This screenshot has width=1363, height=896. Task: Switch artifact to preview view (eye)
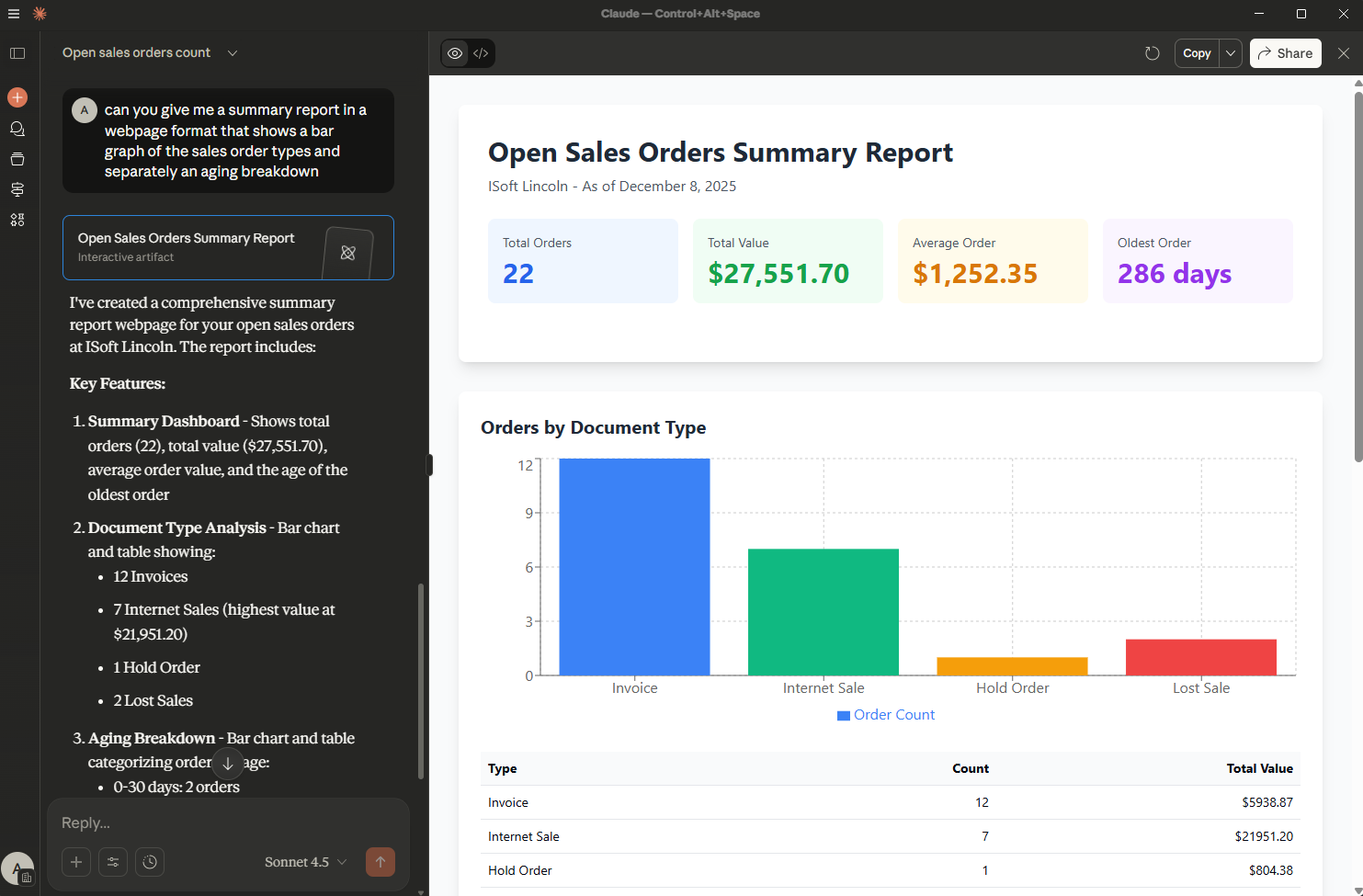pos(455,53)
